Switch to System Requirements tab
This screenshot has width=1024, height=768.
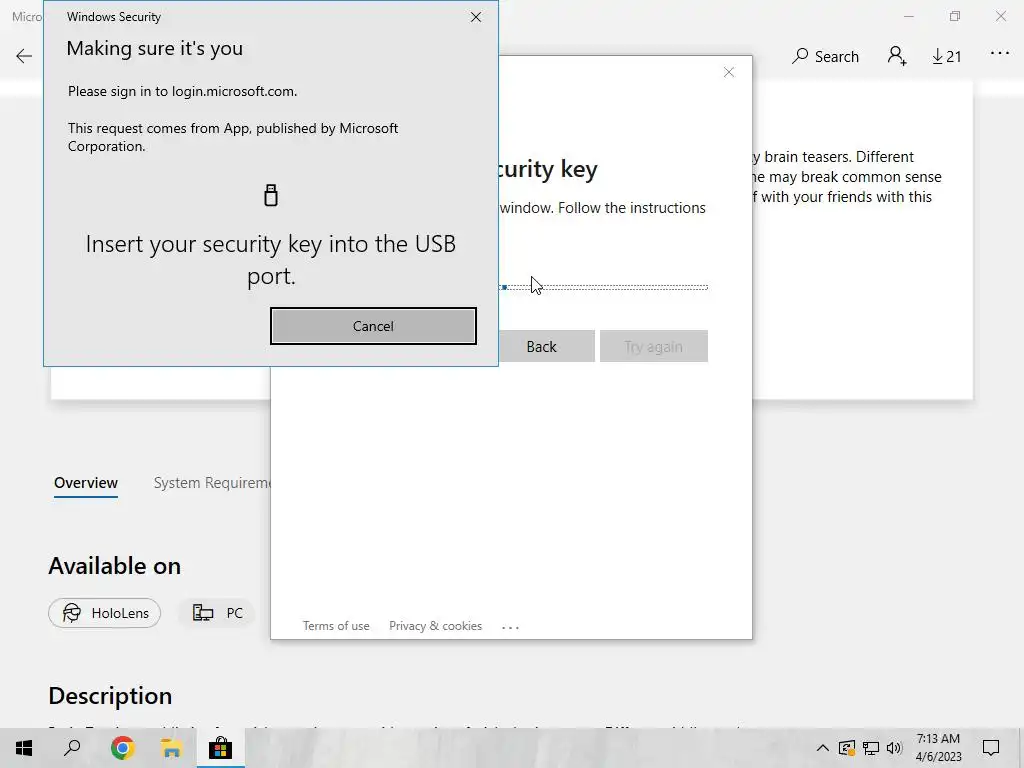[x=212, y=483]
